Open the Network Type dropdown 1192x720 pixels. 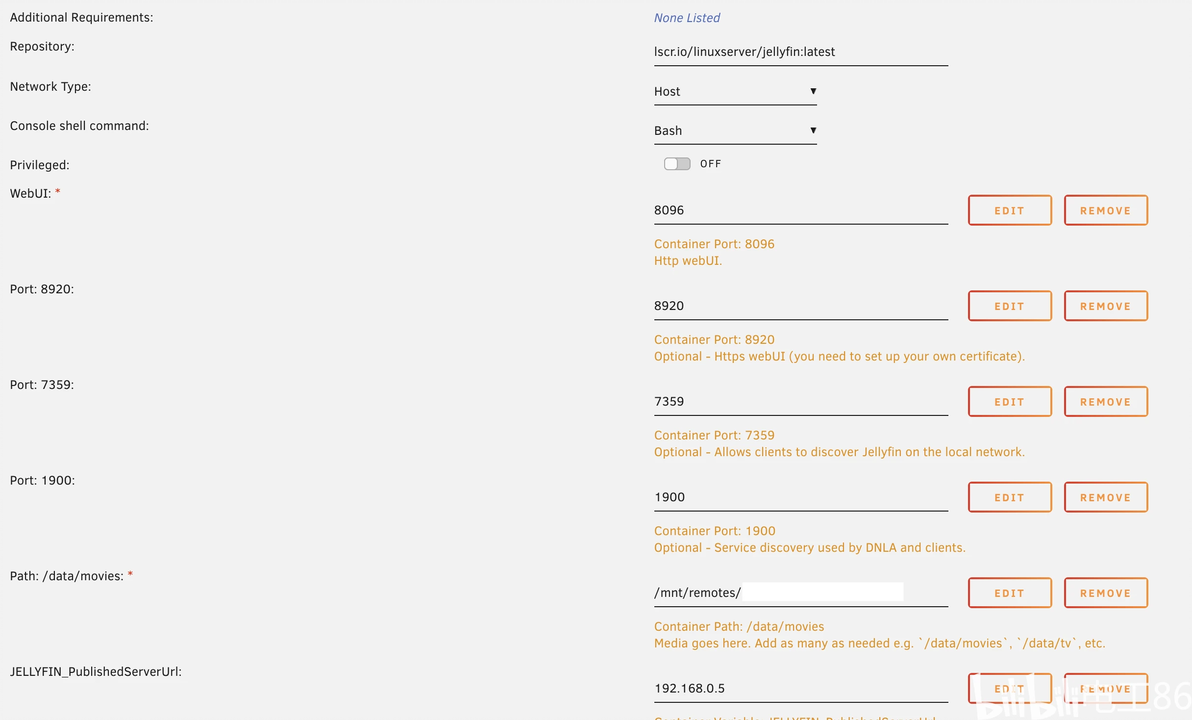coord(735,92)
